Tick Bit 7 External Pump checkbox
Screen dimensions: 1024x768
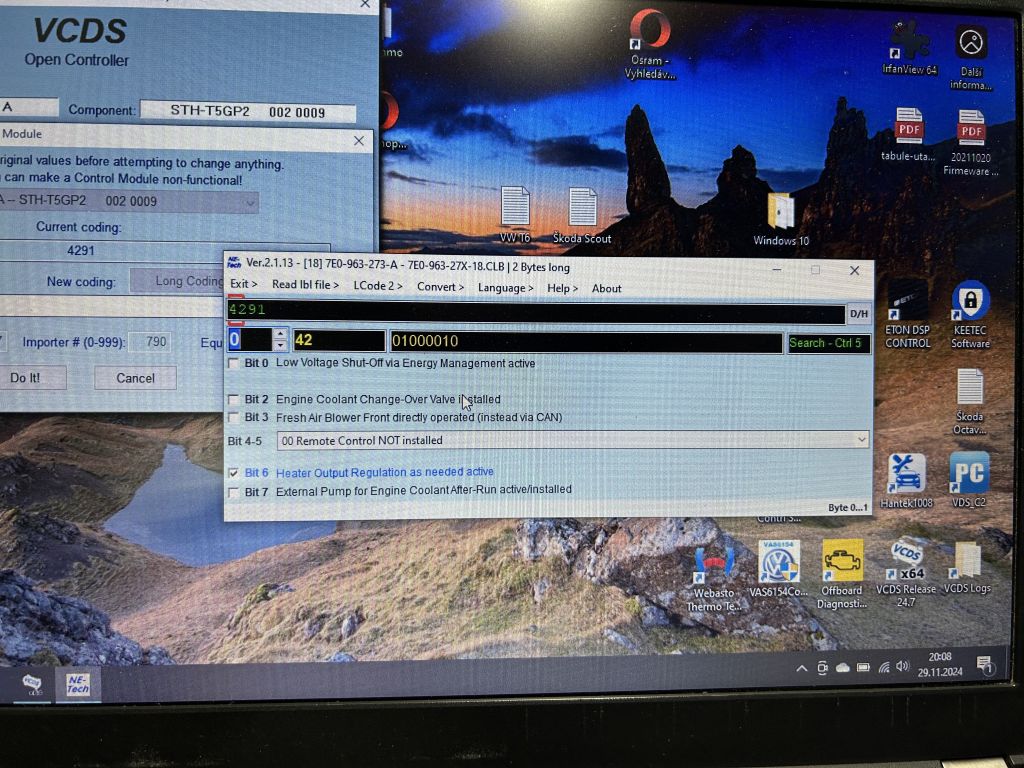[x=234, y=492]
